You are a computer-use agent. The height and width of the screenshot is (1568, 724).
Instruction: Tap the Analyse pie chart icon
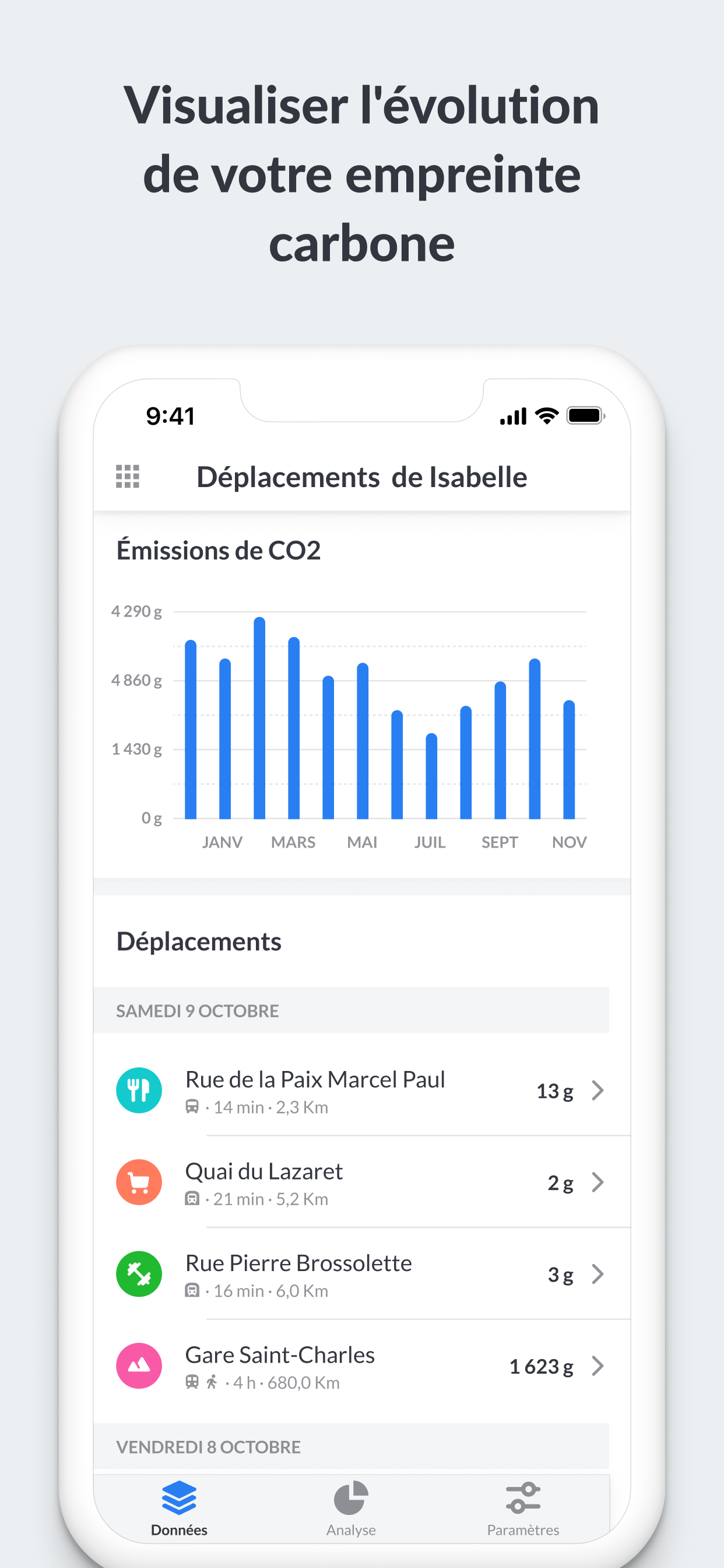(351, 1497)
